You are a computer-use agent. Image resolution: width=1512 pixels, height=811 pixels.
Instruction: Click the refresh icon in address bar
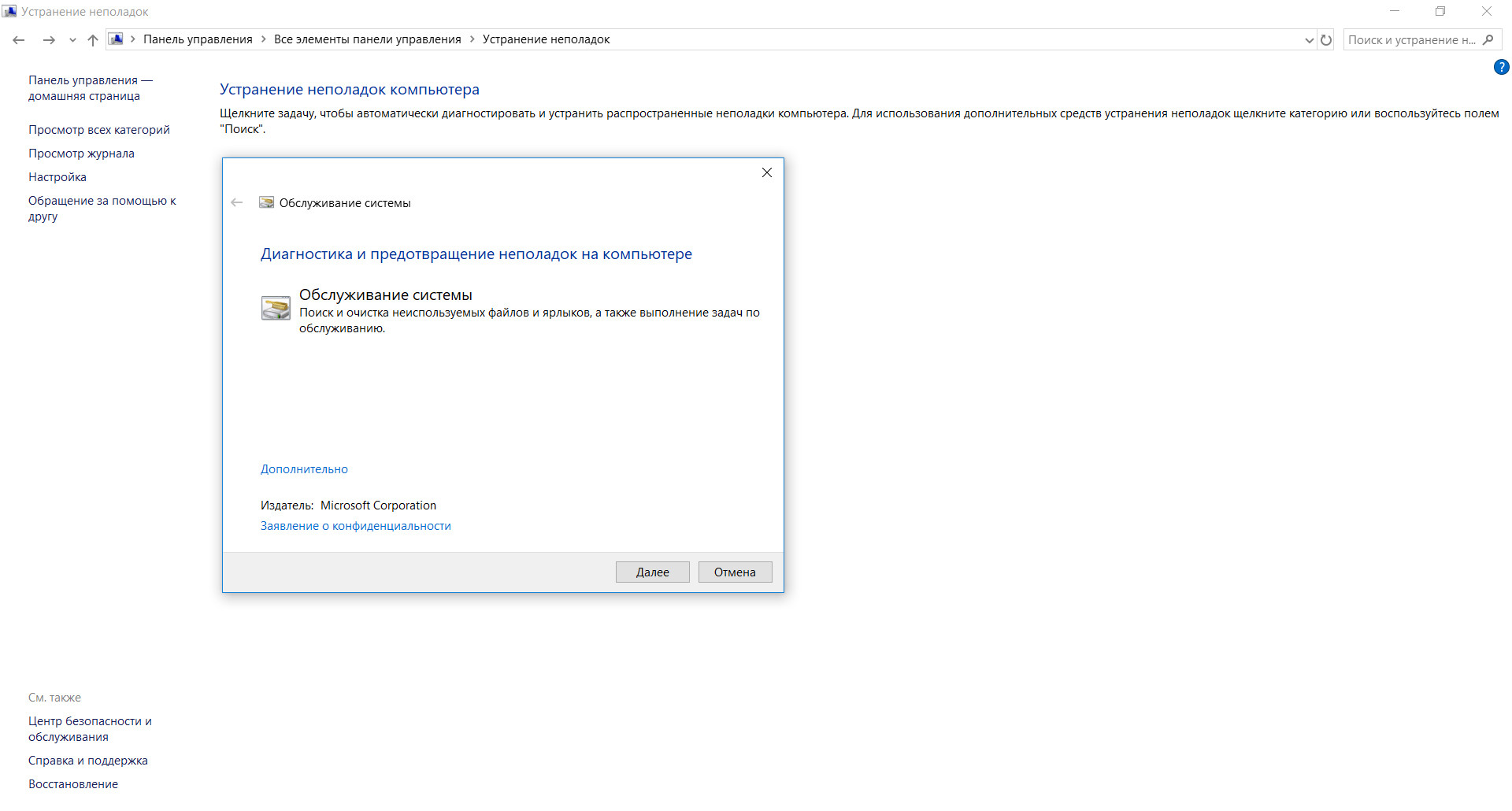pos(1326,40)
